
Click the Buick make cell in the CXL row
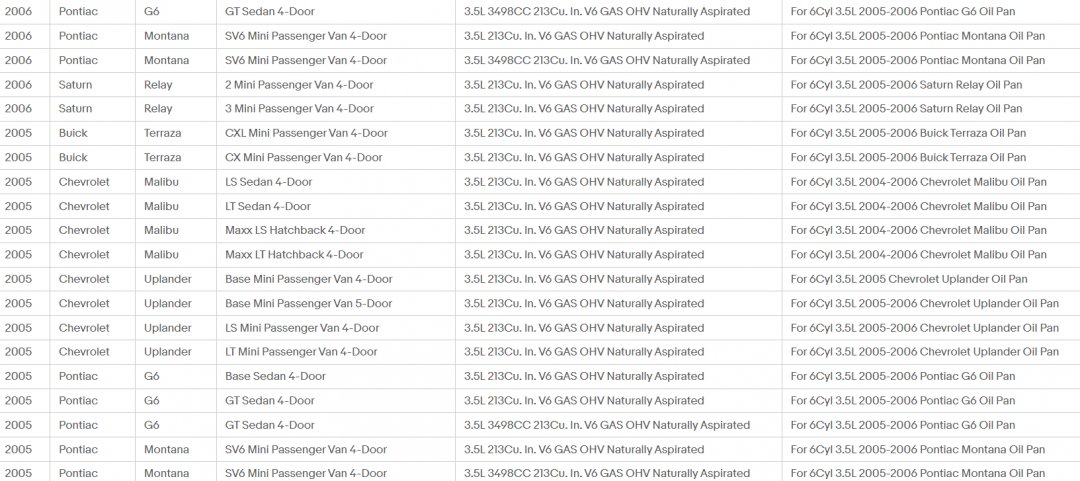92,133
